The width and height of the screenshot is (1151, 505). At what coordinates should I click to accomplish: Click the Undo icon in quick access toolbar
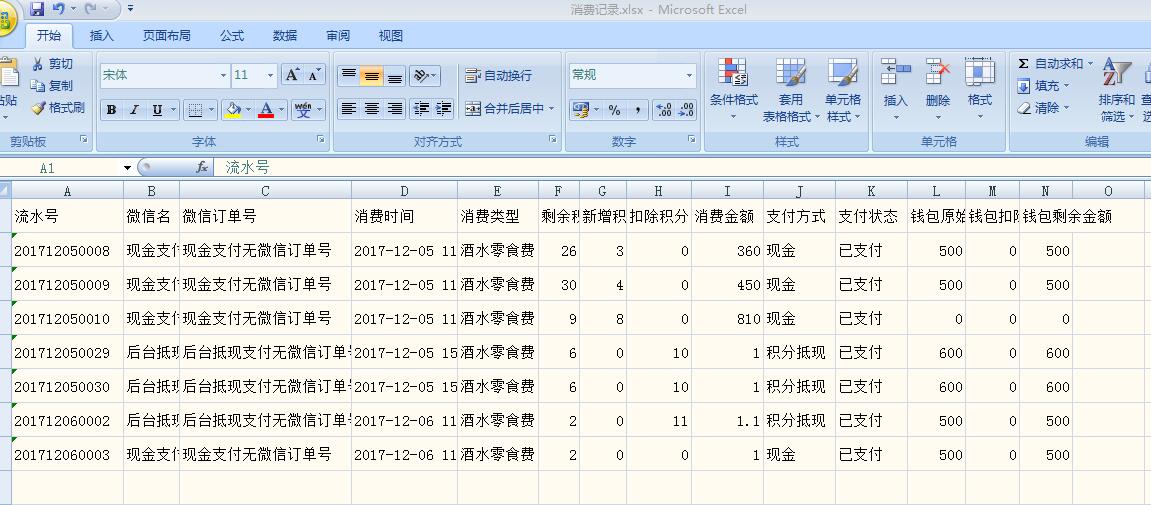click(59, 10)
